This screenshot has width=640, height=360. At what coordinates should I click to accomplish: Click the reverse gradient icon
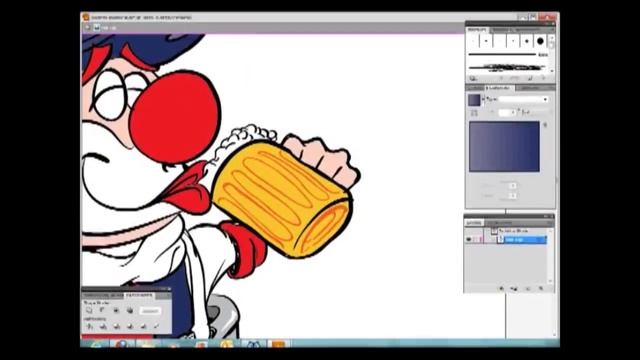coord(474,113)
